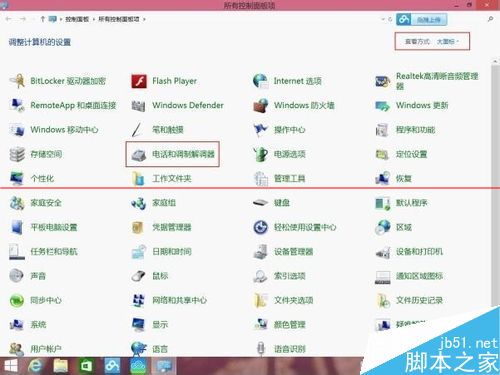Open 恢复 icon

(382, 178)
